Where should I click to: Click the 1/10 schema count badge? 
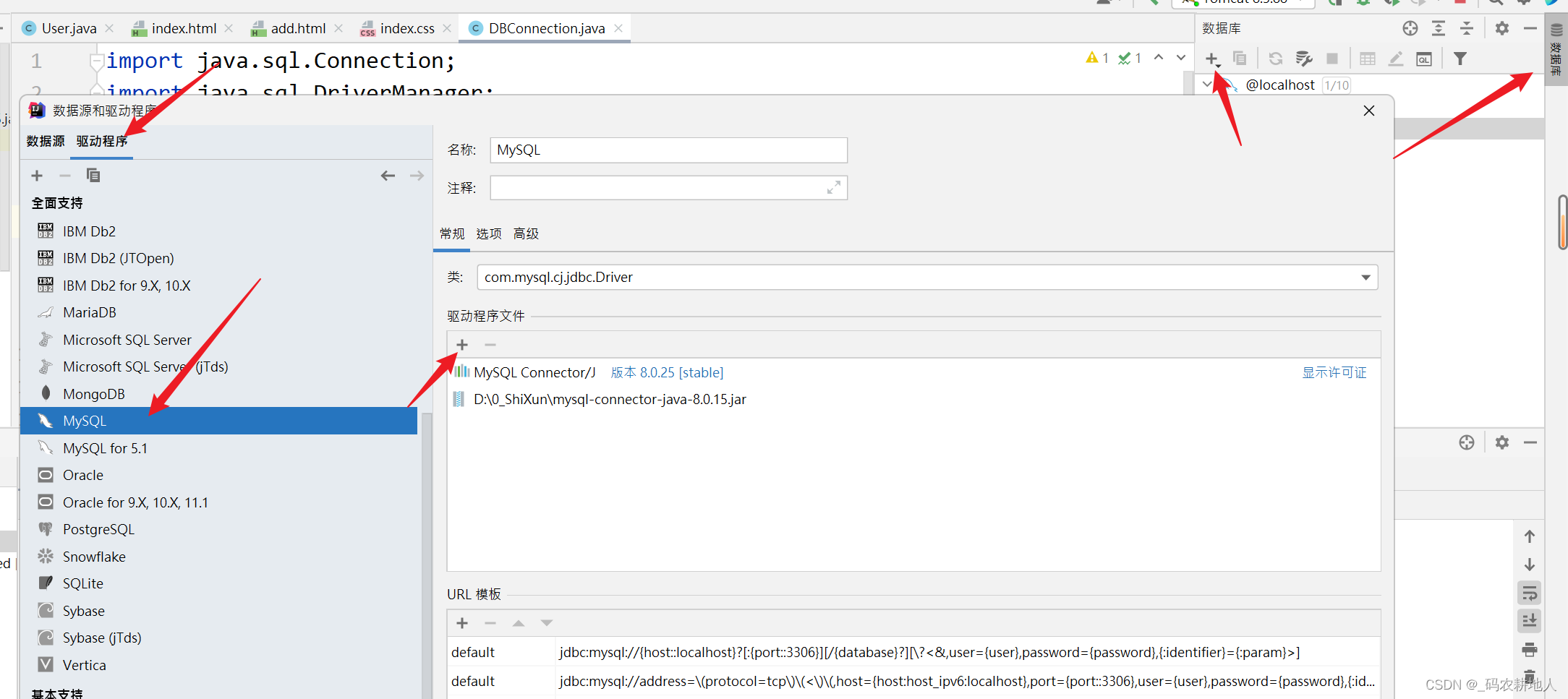(1337, 85)
